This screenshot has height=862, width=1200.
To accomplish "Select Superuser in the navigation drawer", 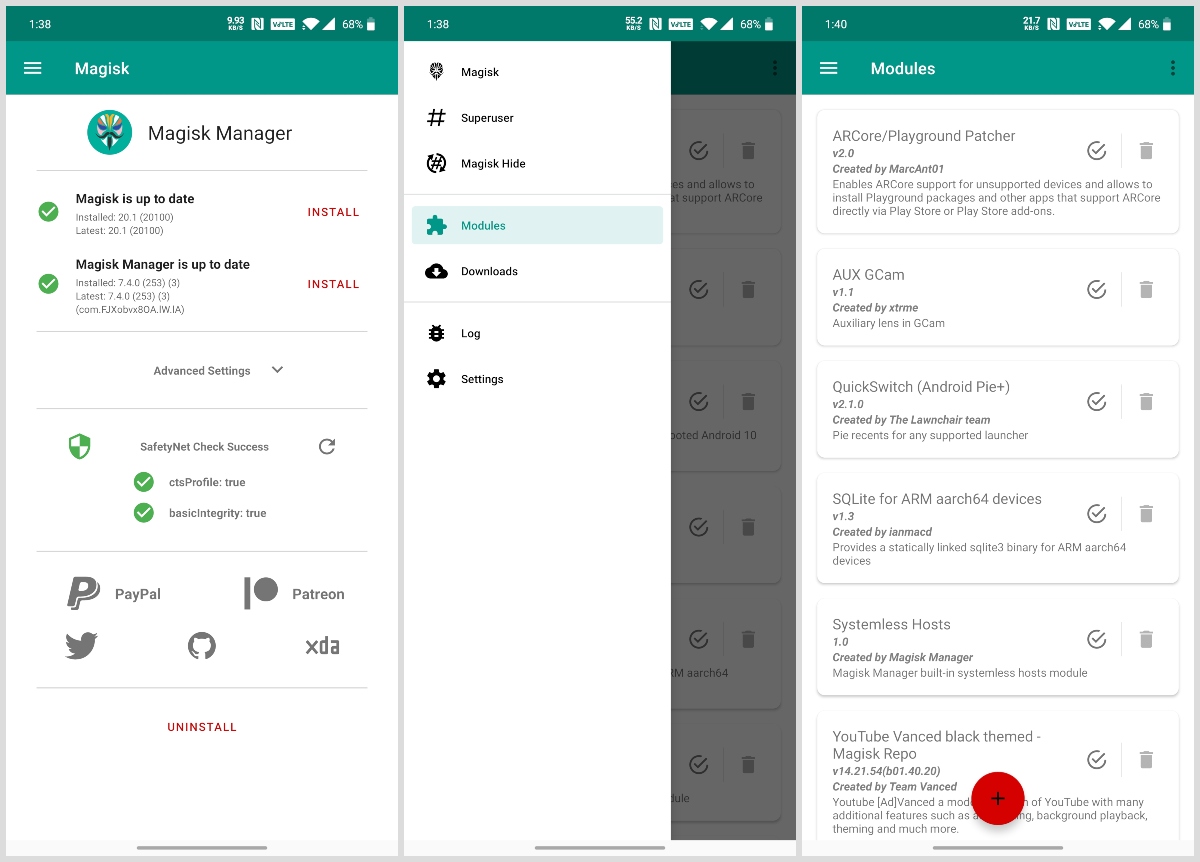I will (x=537, y=118).
